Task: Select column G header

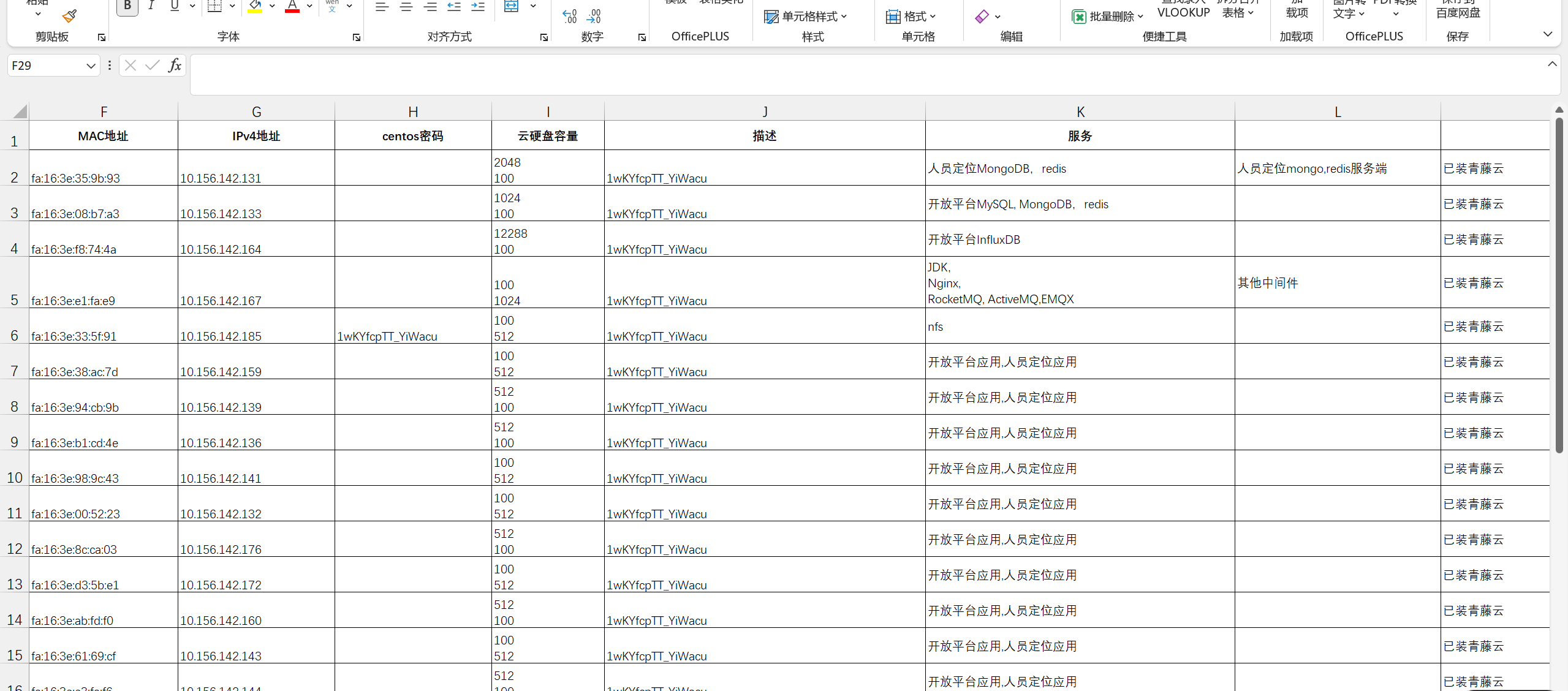Action: 256,111
